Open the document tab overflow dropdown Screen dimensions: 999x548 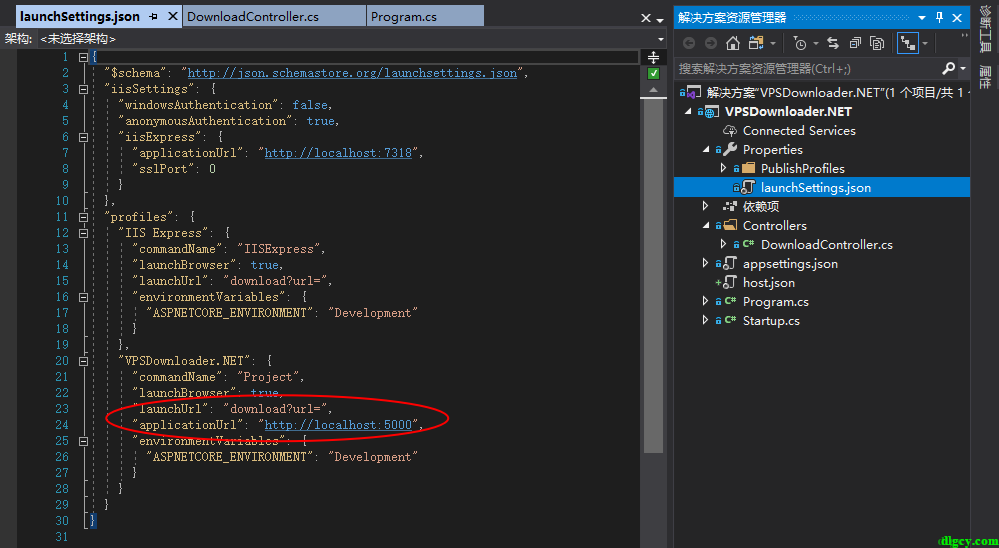tap(660, 20)
